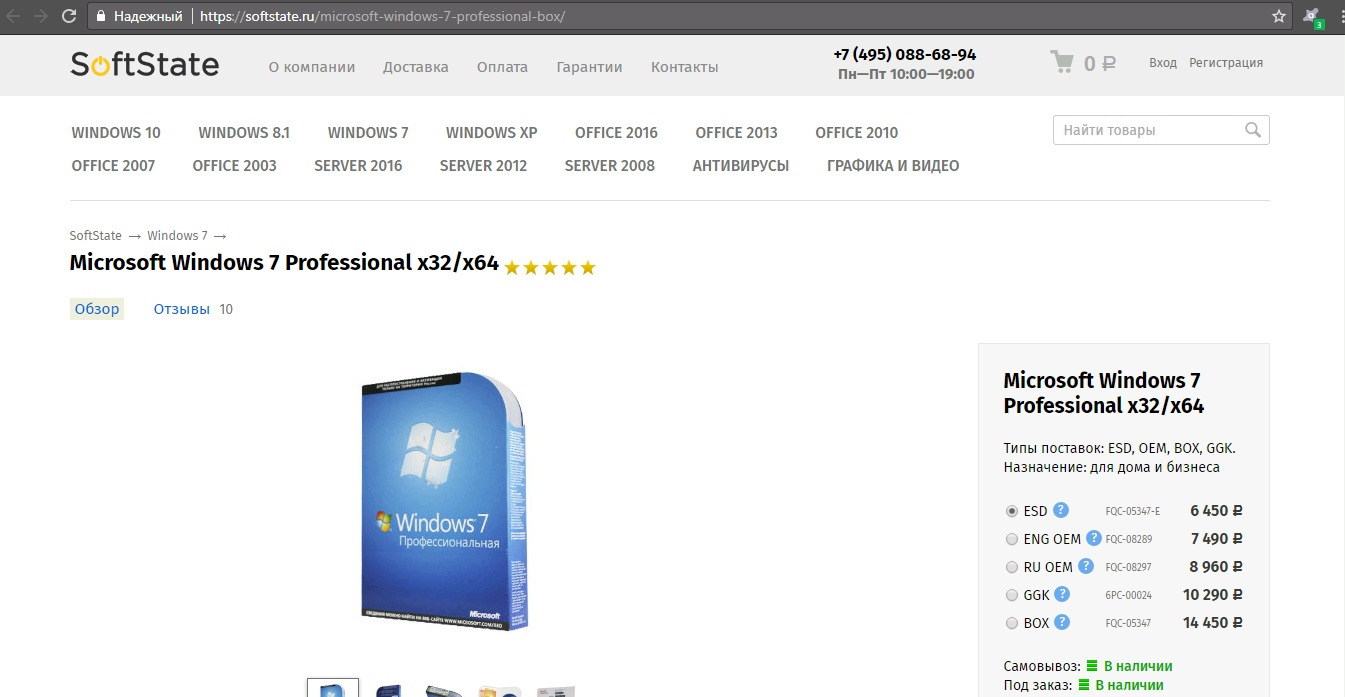
Task: Click the phone number +7 (495) 088-68-94
Action: pyautogui.click(x=905, y=54)
